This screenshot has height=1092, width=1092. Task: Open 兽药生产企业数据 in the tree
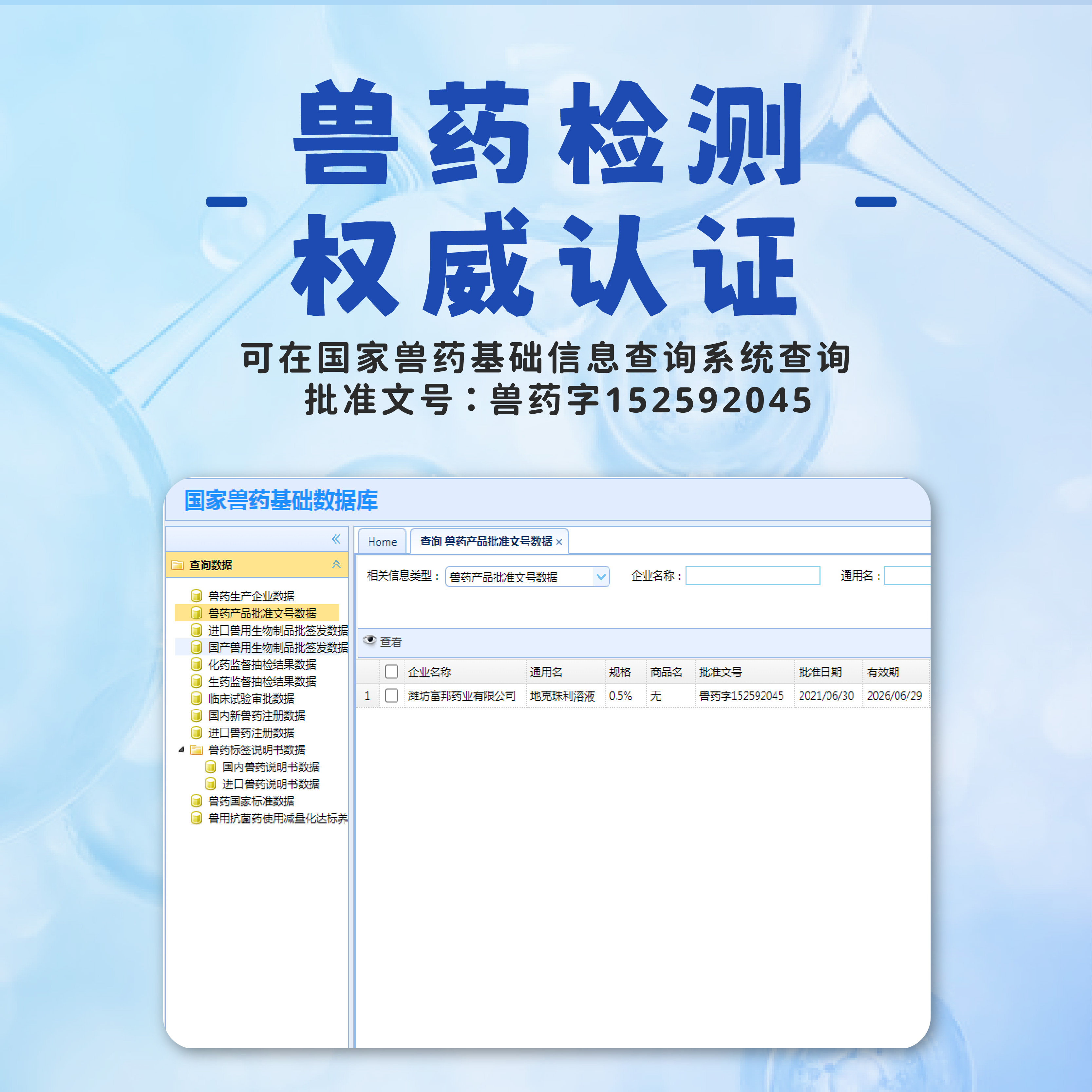[x=251, y=596]
